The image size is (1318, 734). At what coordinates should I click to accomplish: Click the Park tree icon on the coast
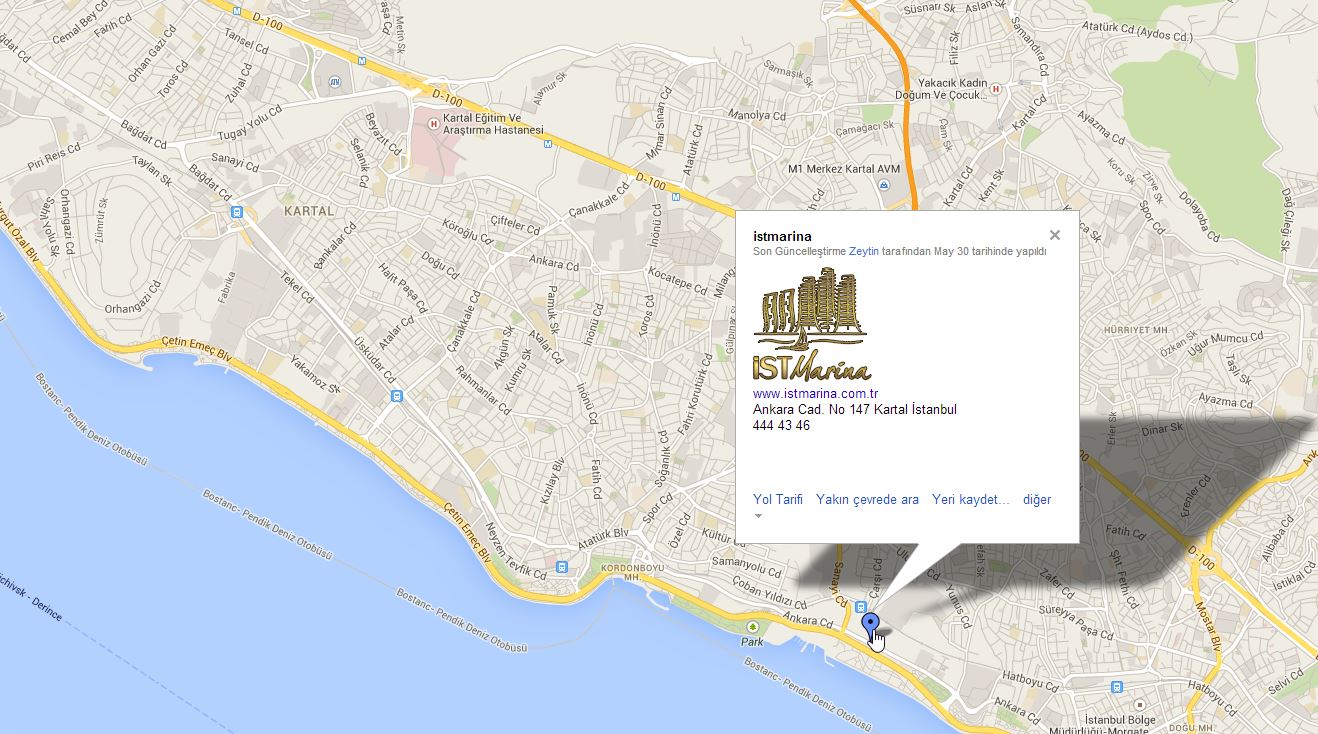click(753, 627)
